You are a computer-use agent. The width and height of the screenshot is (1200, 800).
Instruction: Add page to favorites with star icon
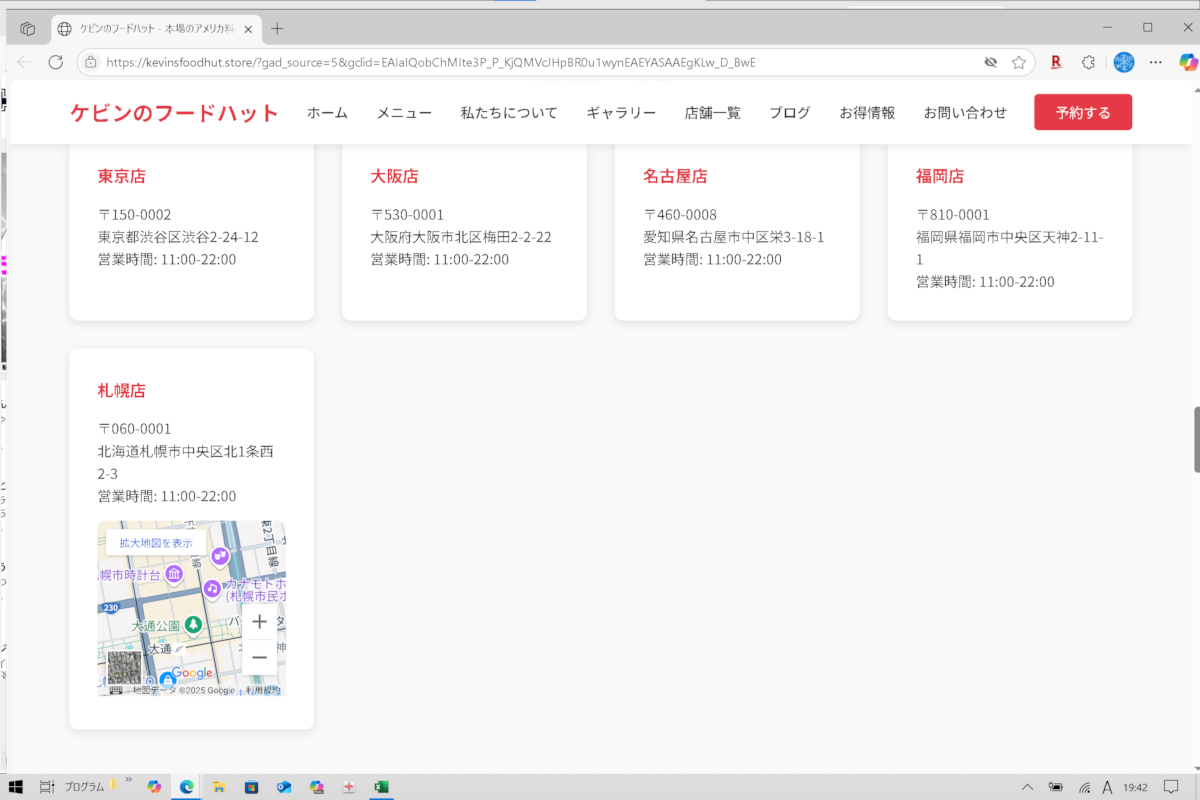(1018, 62)
